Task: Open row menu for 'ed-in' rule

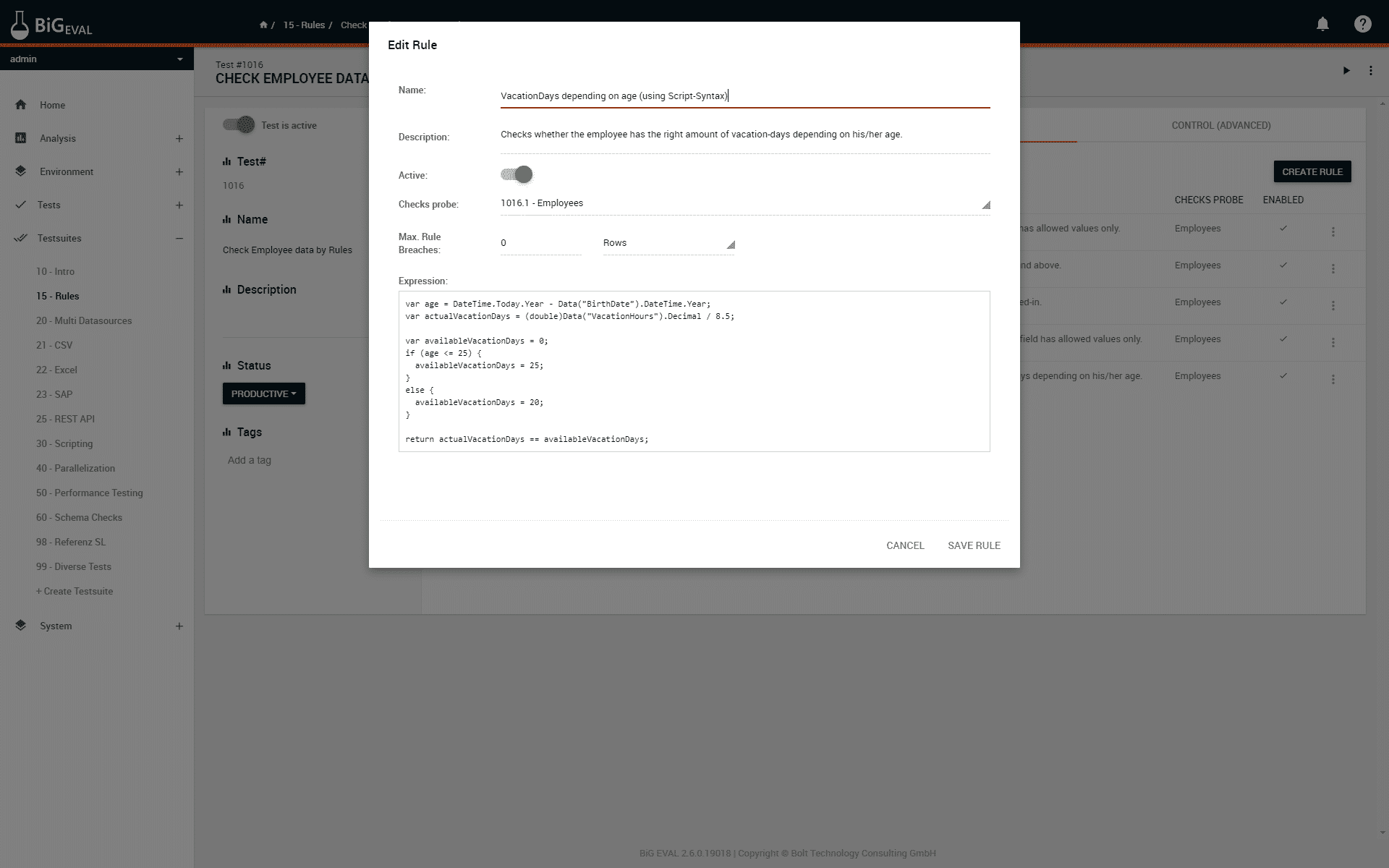Action: [1333, 306]
